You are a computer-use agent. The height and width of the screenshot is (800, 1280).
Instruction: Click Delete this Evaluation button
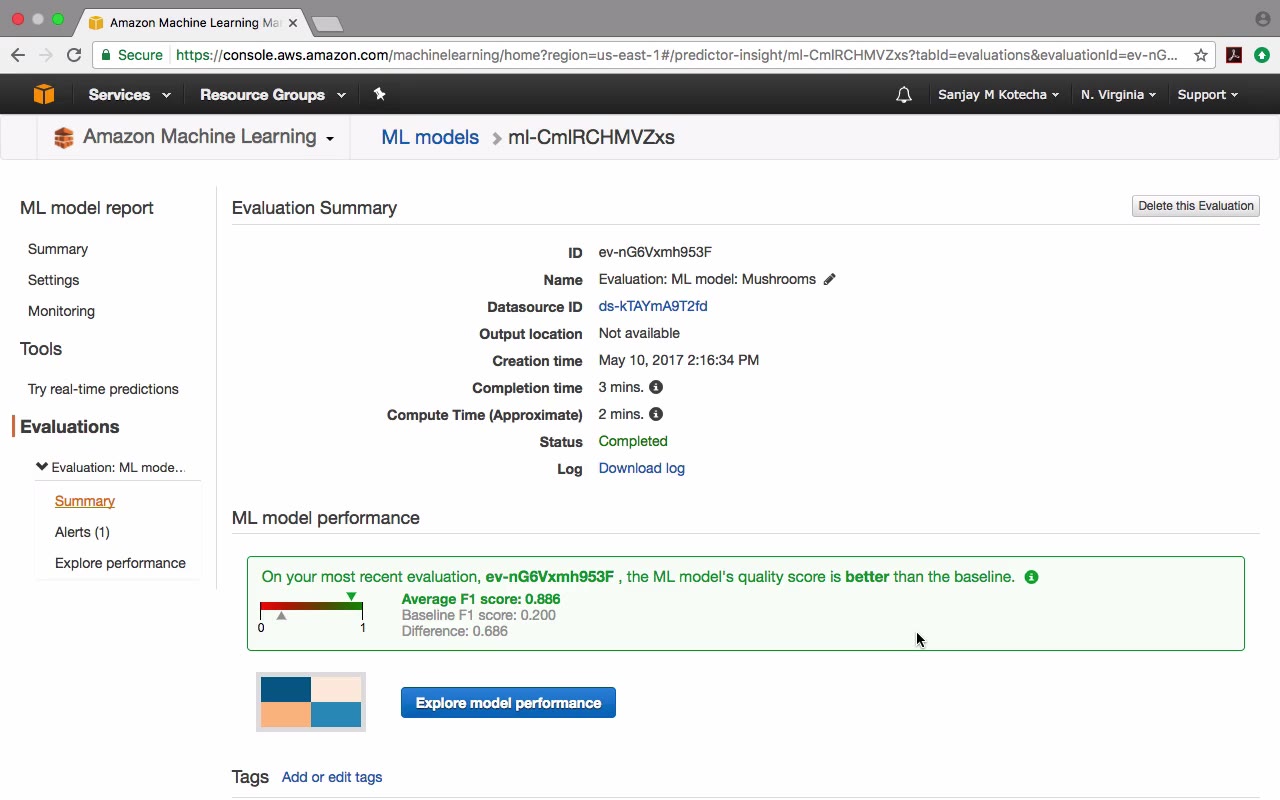(1196, 206)
